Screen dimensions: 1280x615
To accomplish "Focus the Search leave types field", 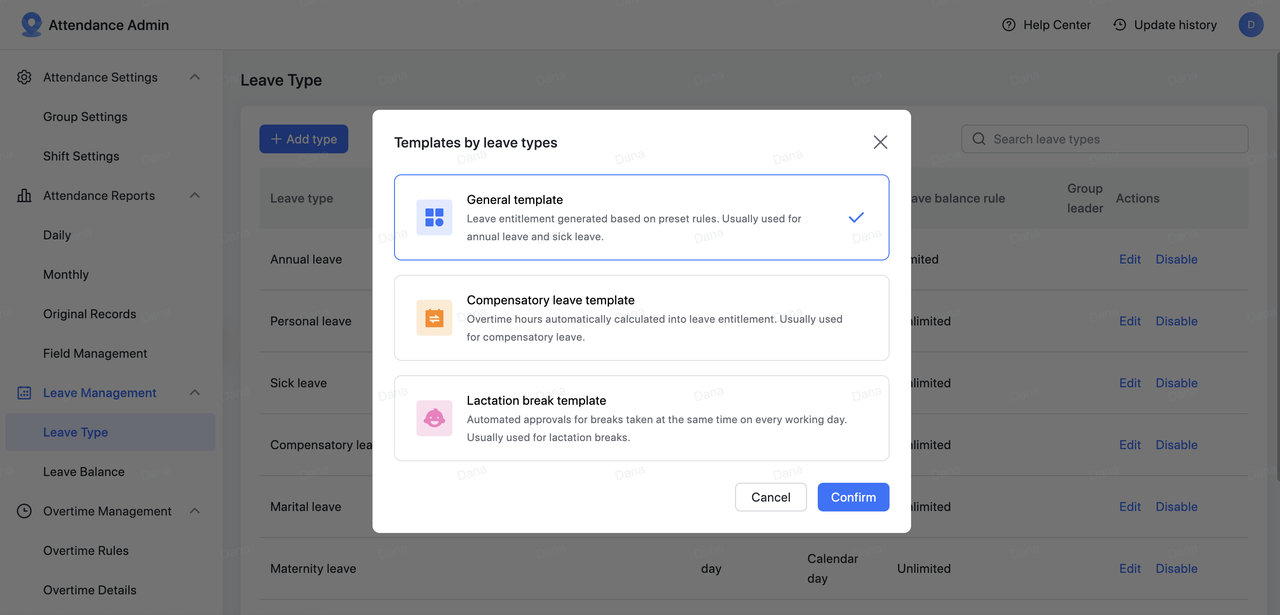I will click(1112, 139).
